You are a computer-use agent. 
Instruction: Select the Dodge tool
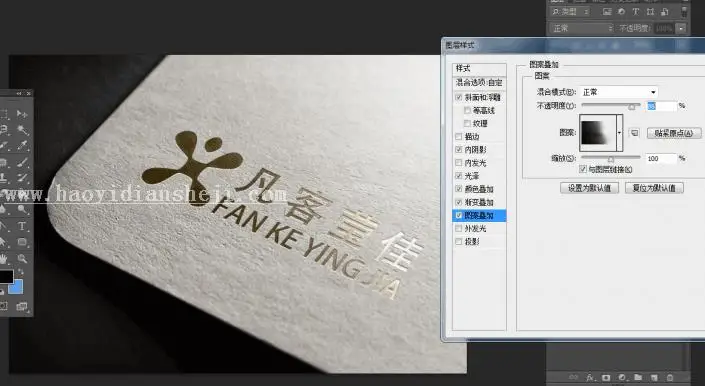(x=22, y=210)
